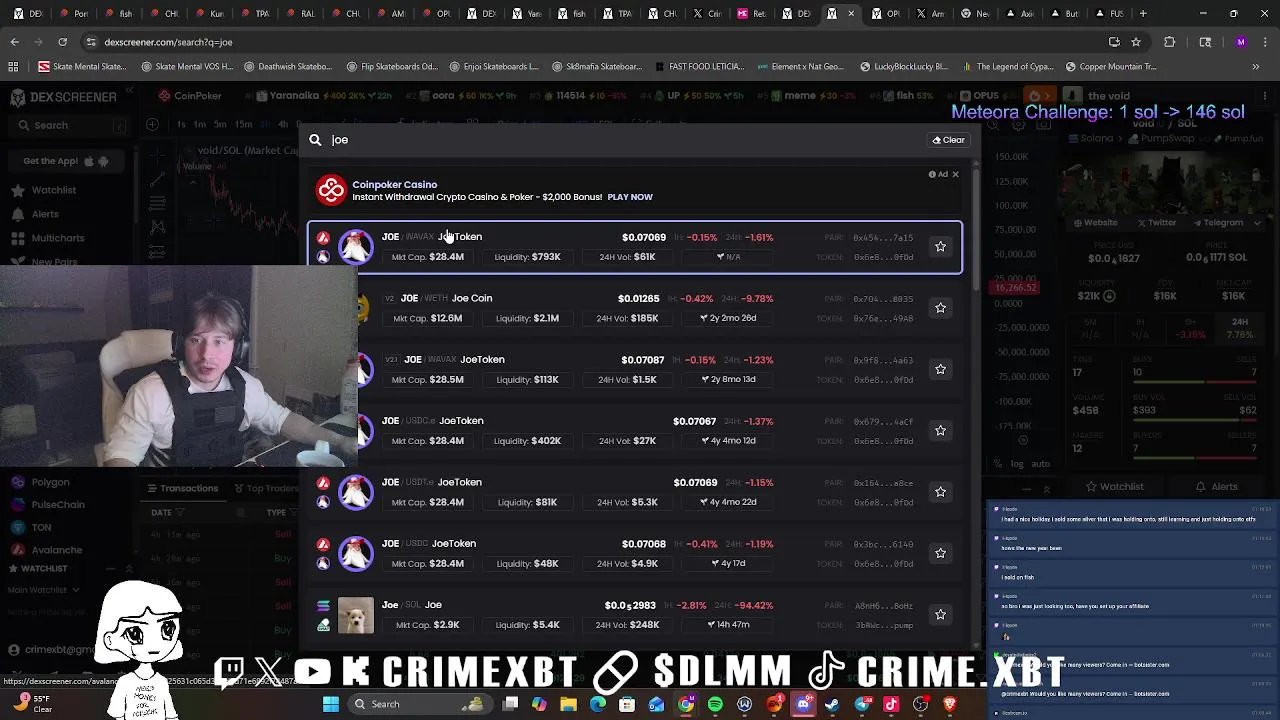Viewport: 1280px width, 720px height.
Task: Star the JOE/USDC.e JoeToken pair
Action: click(940, 430)
